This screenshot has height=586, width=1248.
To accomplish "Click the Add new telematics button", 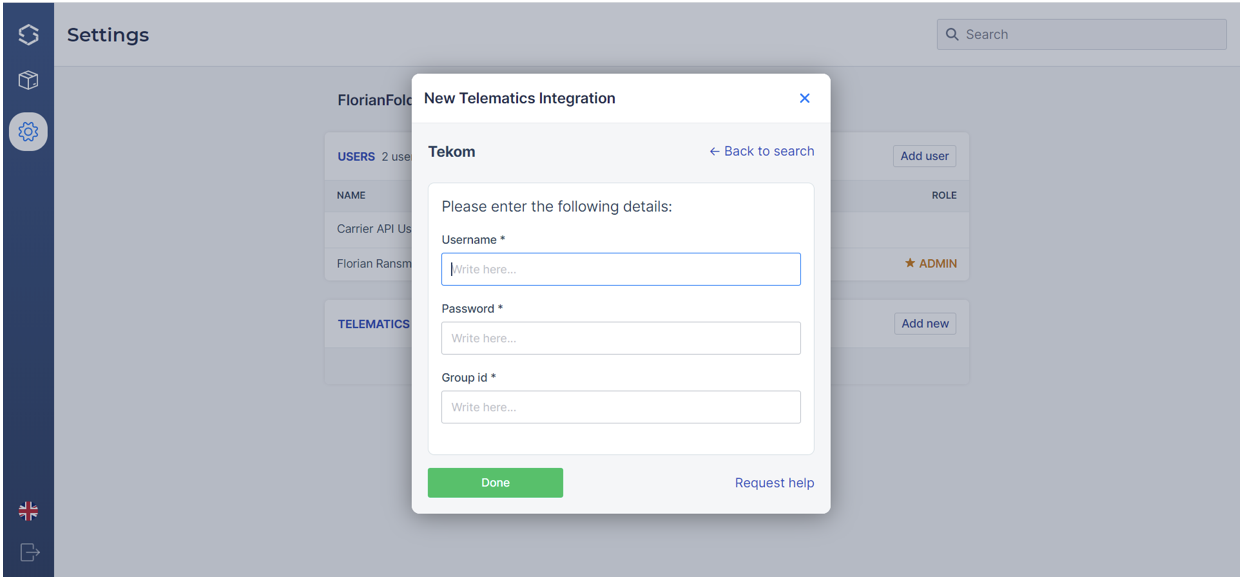I will pyautogui.click(x=925, y=324).
